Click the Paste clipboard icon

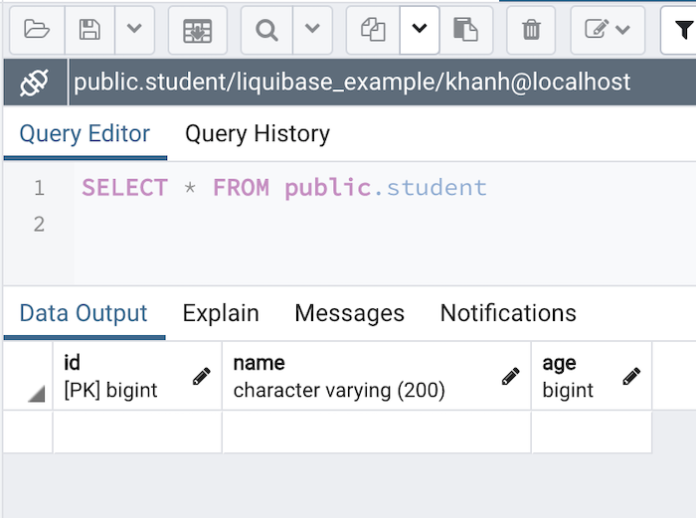(x=465, y=30)
